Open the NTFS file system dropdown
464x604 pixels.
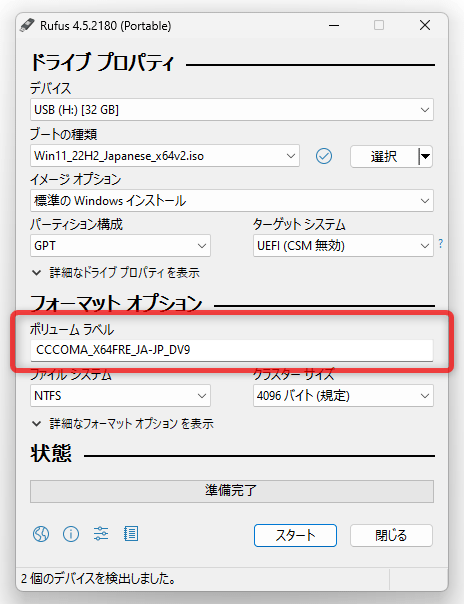point(120,396)
